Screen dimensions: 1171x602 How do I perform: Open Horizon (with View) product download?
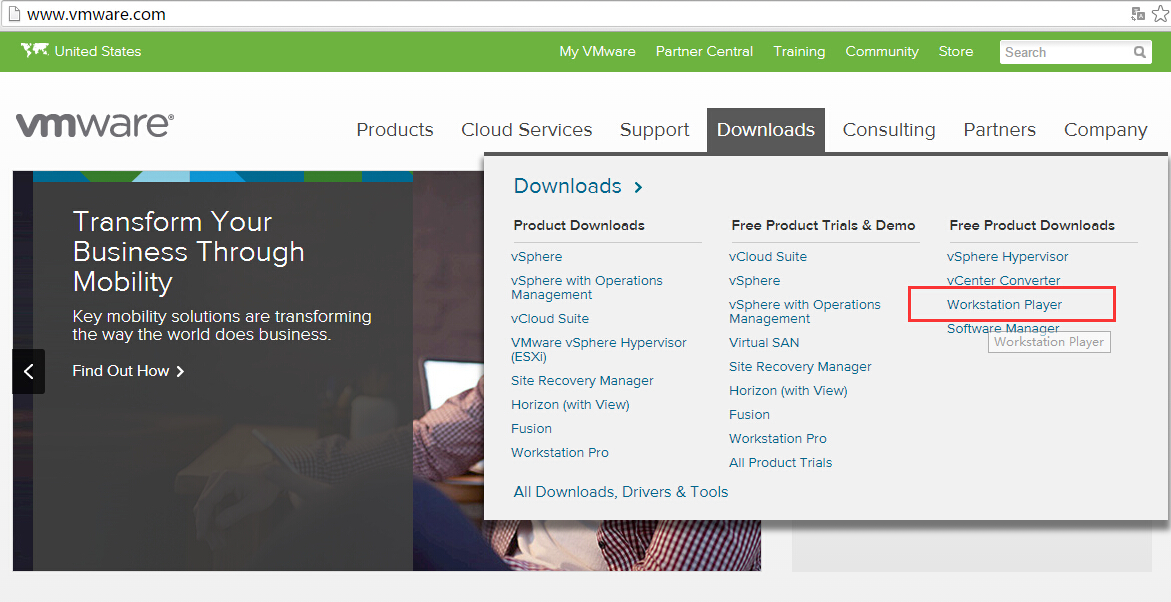570,405
